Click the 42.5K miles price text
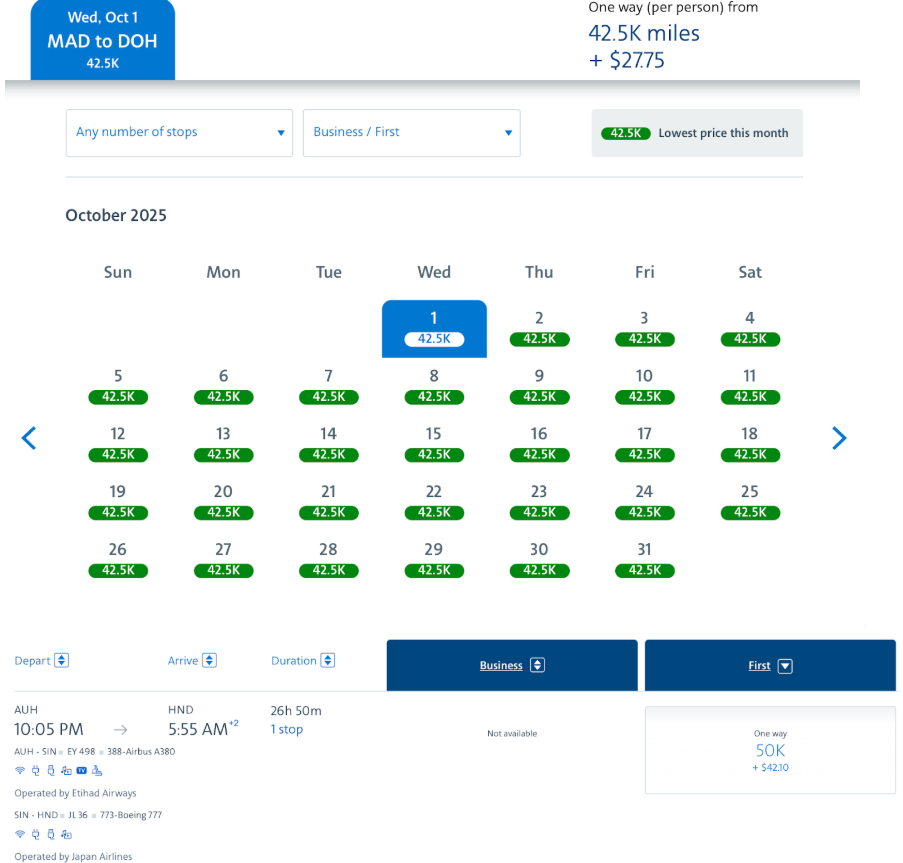Viewport: 903px width, 863px height. (644, 33)
